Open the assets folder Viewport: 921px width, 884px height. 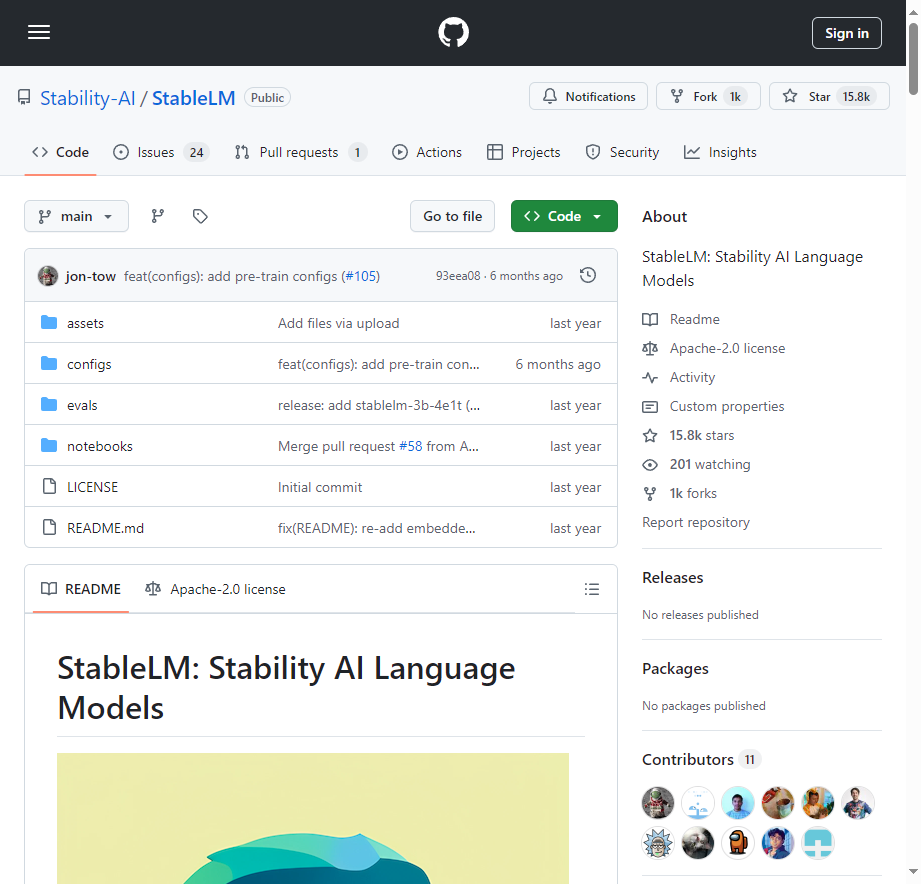point(85,323)
